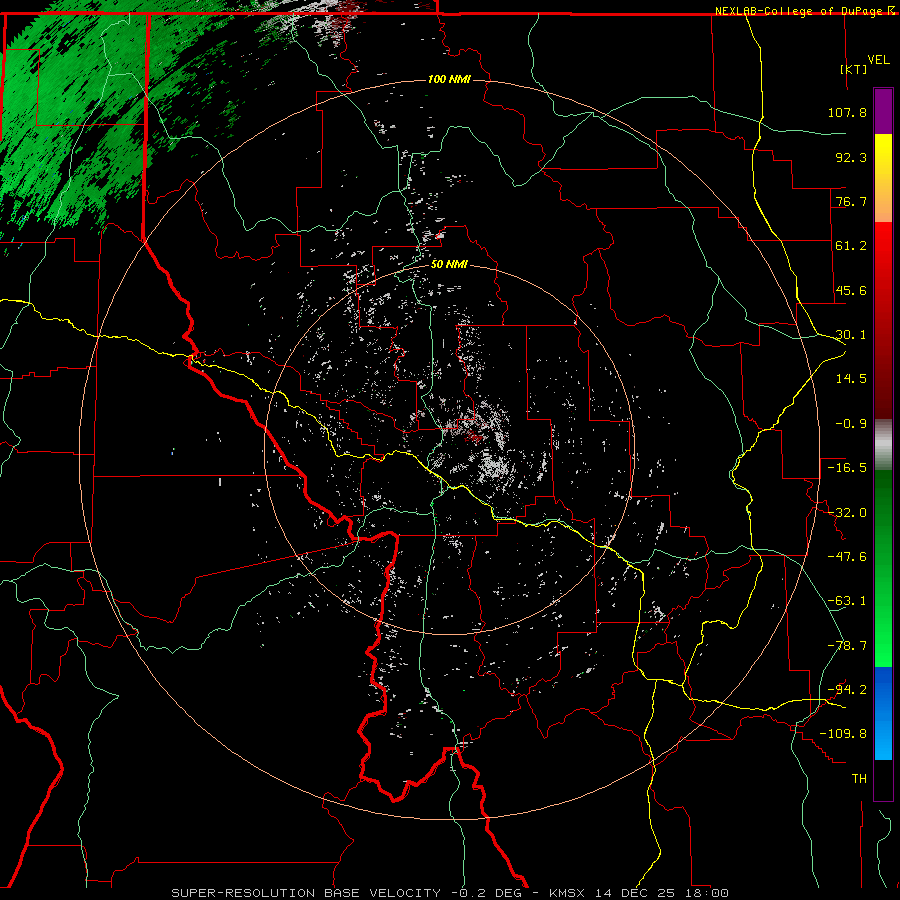Click the -94.2 legend value
The height and width of the screenshot is (900, 900).
tap(847, 690)
